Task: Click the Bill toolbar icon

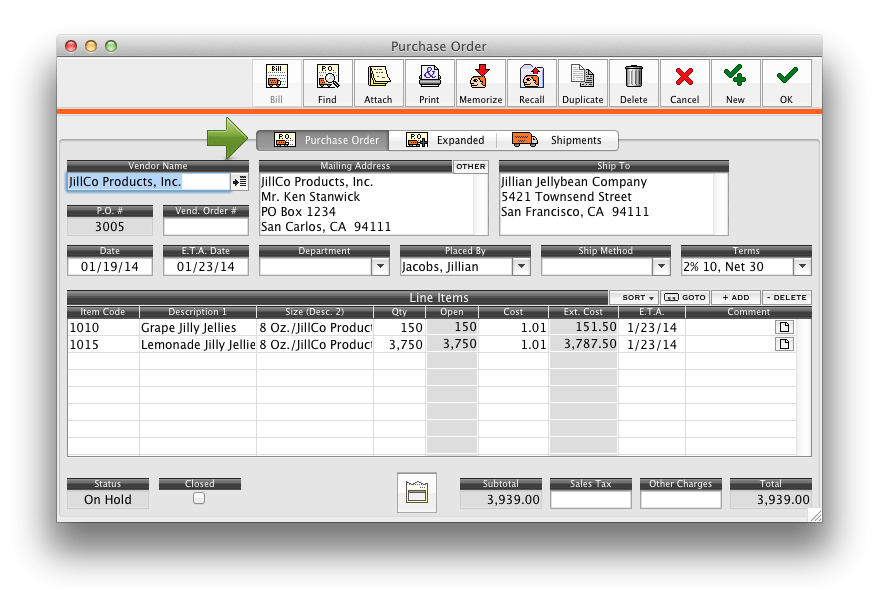Action: tap(276, 83)
